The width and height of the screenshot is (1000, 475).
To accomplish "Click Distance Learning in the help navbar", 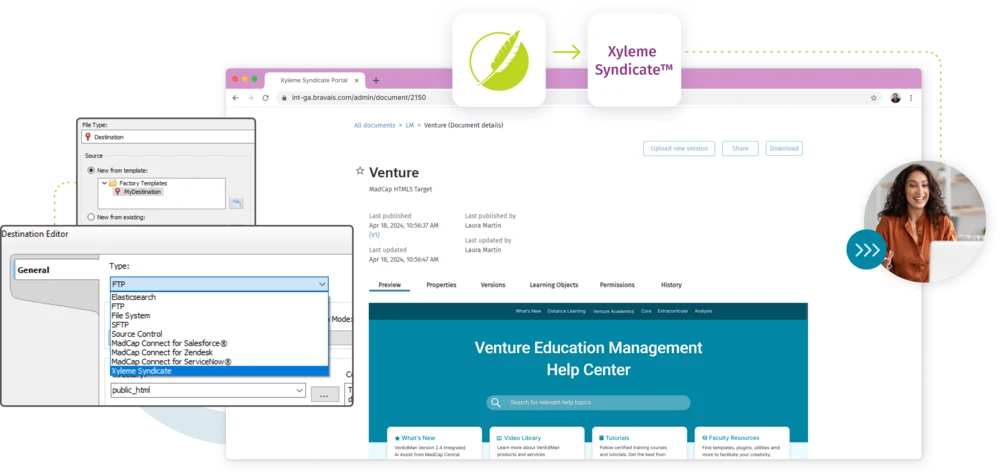I will click(x=567, y=311).
